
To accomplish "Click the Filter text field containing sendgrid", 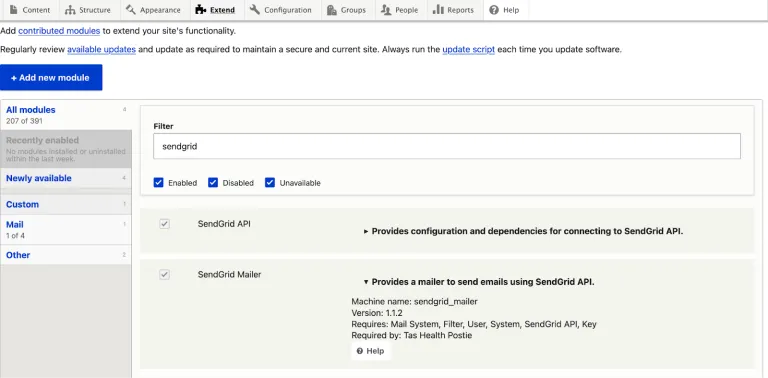I will (447, 146).
